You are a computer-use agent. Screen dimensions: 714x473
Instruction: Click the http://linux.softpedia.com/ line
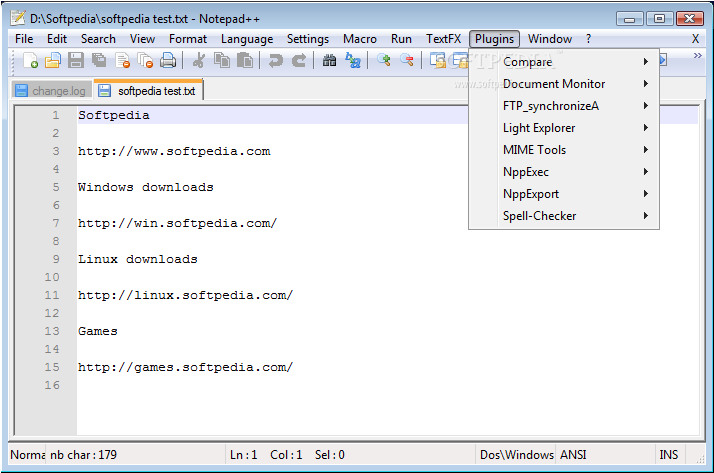pos(185,295)
